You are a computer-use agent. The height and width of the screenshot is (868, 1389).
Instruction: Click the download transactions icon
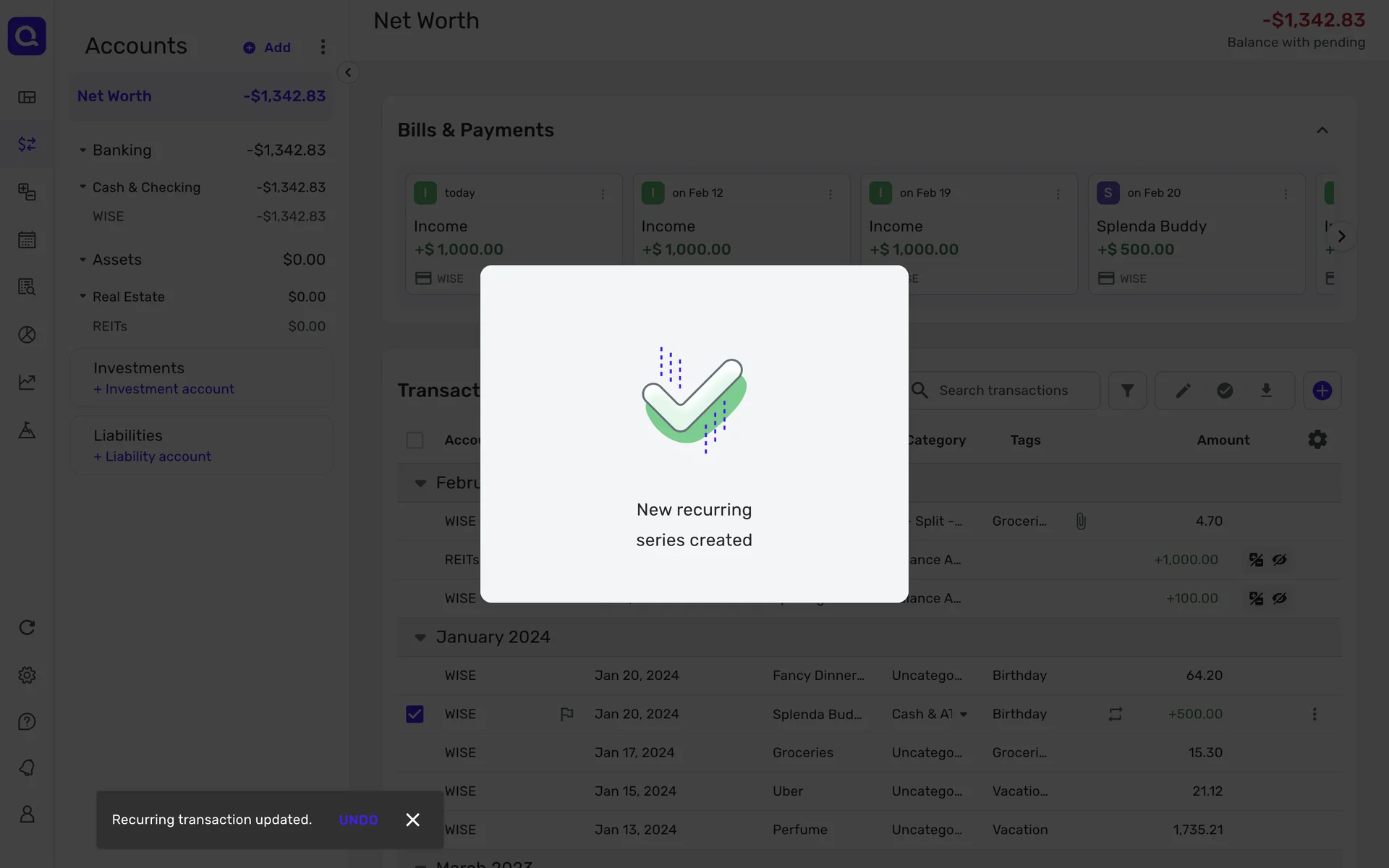pyautogui.click(x=1266, y=391)
